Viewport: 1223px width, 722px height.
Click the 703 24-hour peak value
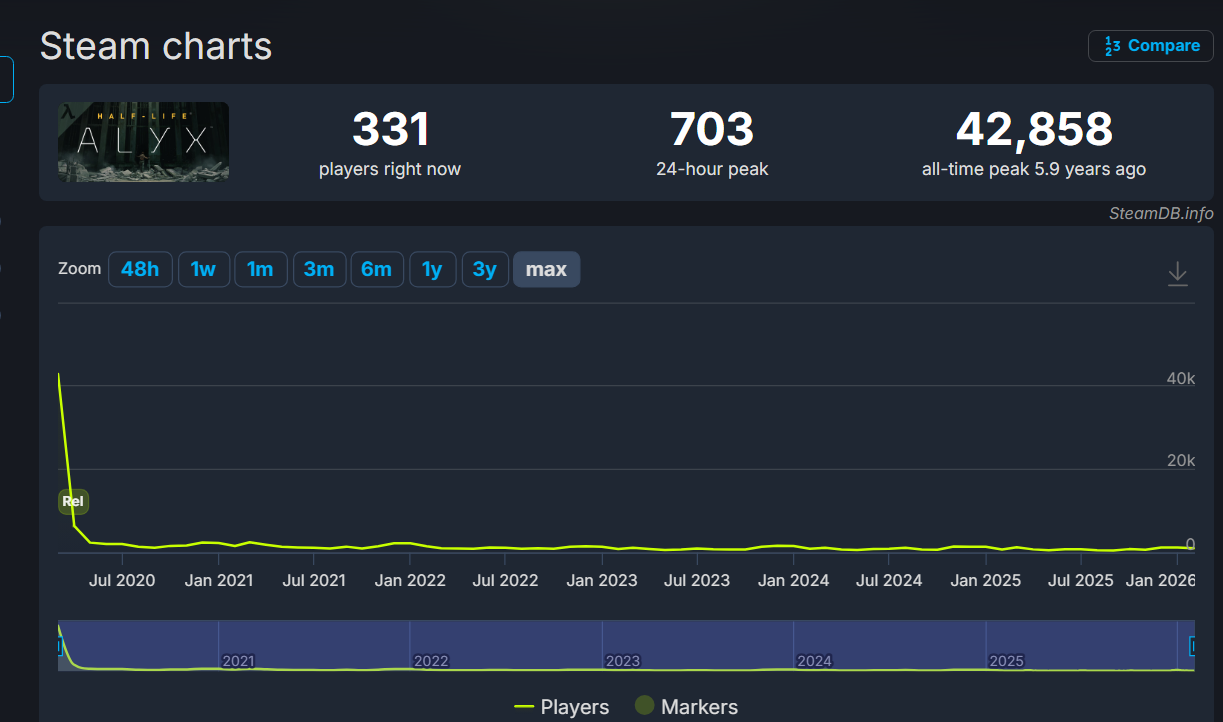712,130
